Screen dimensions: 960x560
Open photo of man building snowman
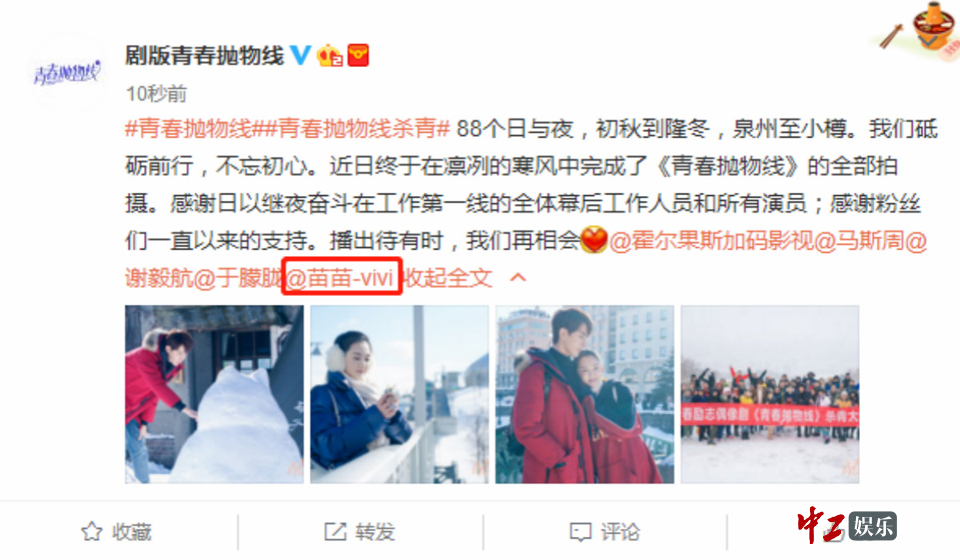pos(214,394)
